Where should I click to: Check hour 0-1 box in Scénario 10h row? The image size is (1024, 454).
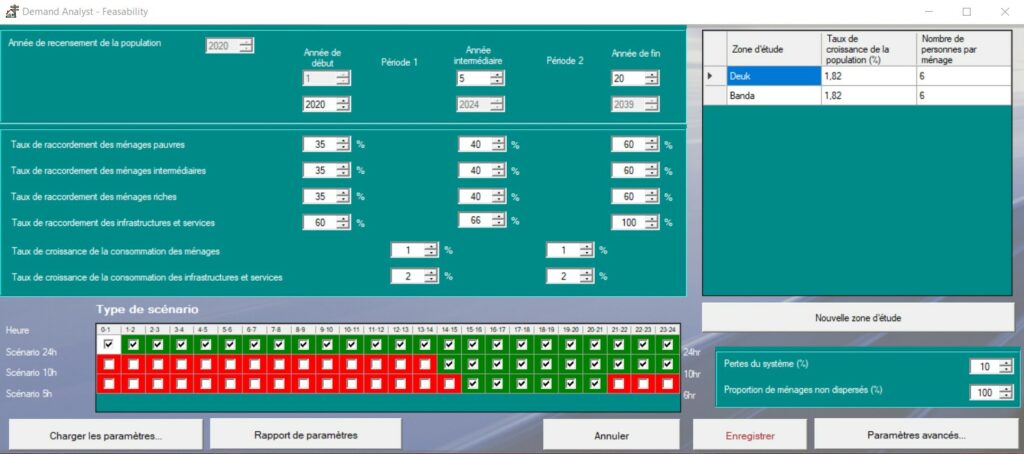click(x=108, y=364)
